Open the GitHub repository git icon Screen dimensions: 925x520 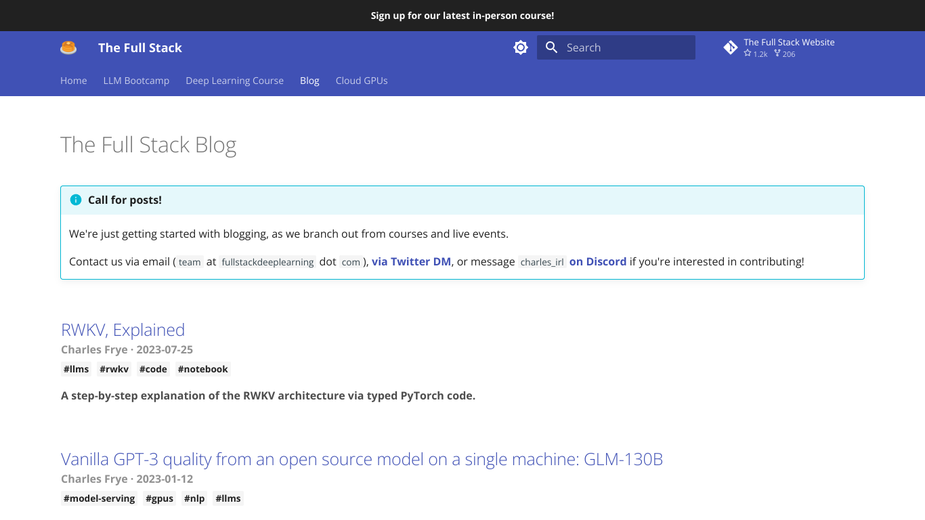click(x=730, y=47)
